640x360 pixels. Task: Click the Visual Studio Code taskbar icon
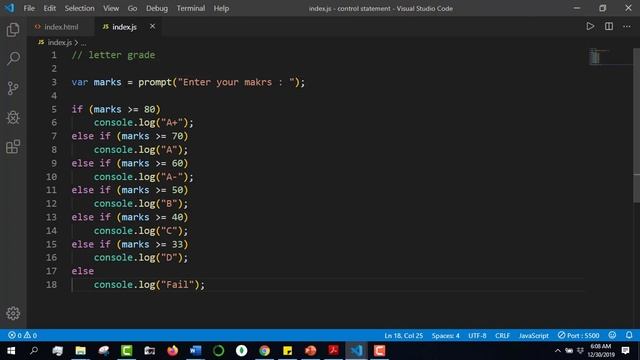[356, 351]
